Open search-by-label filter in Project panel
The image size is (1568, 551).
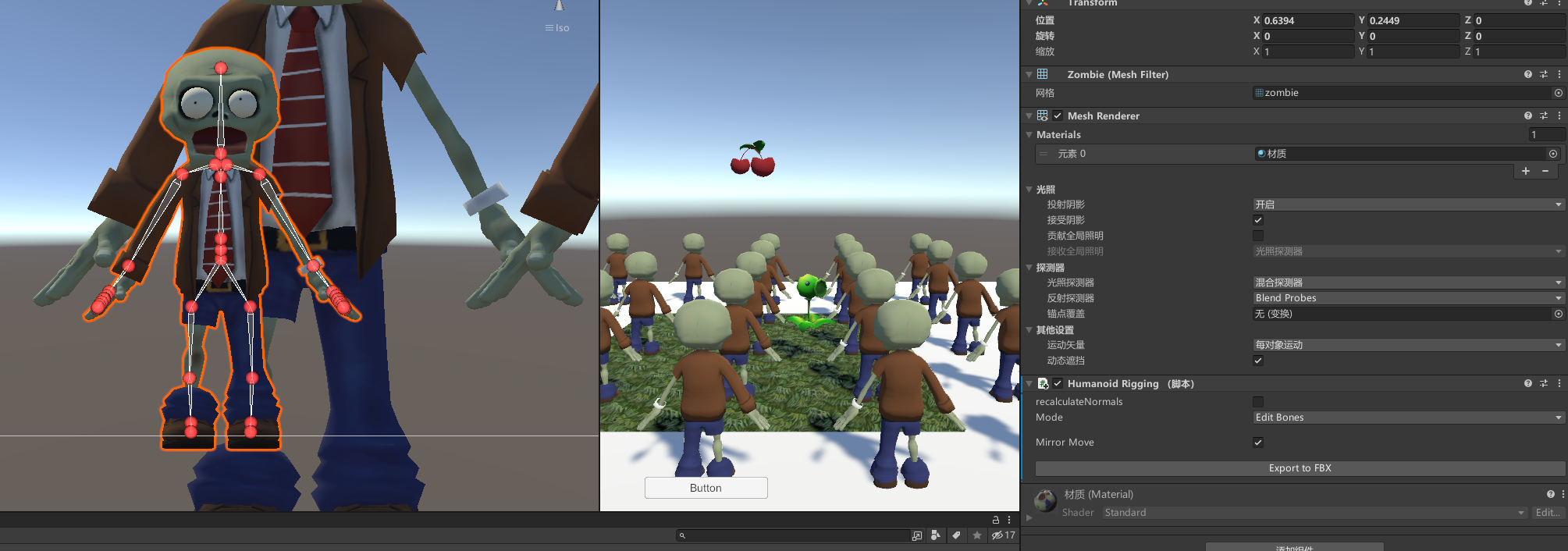[x=956, y=535]
